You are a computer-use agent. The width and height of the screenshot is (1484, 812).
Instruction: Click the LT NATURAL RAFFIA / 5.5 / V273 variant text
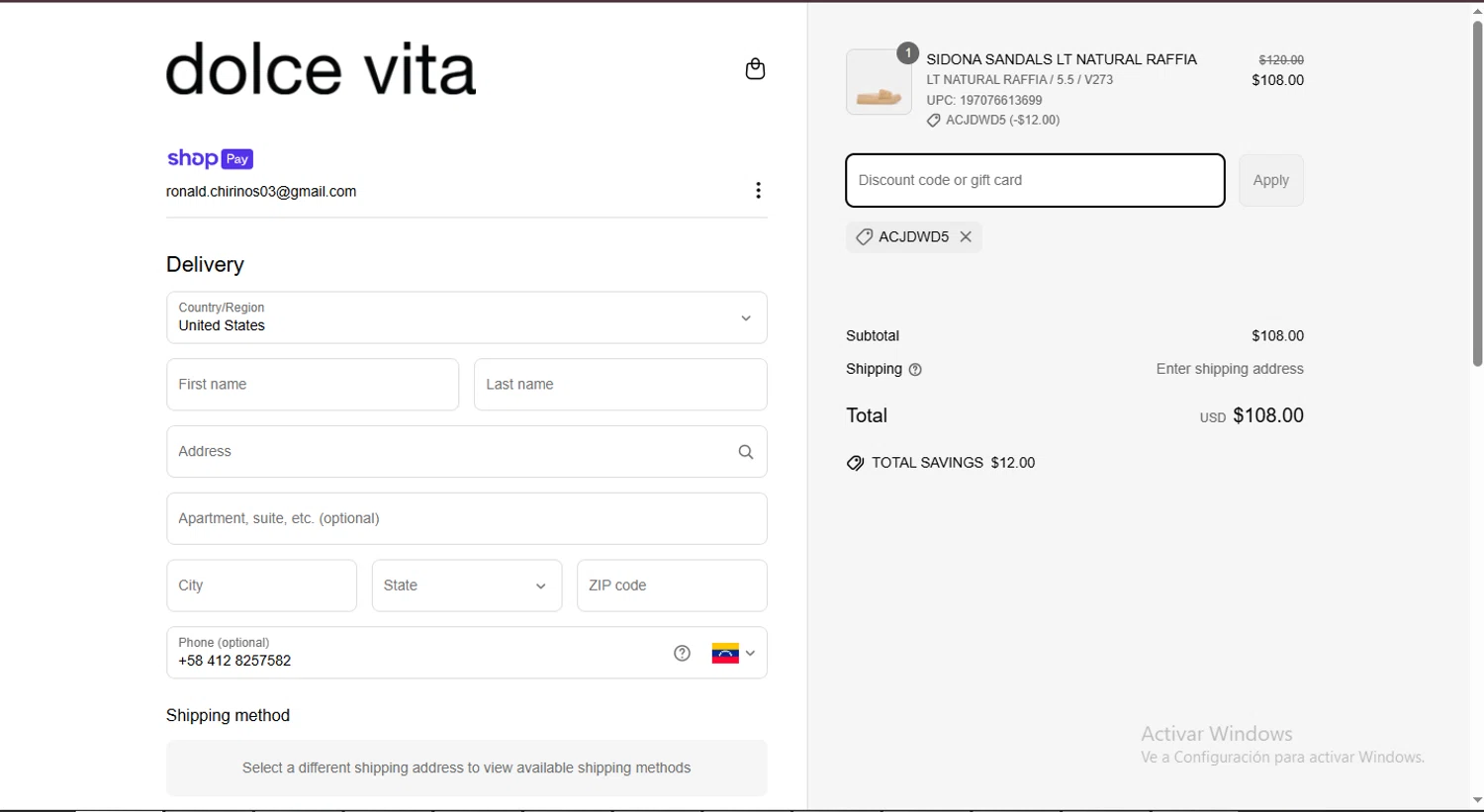pos(1020,80)
